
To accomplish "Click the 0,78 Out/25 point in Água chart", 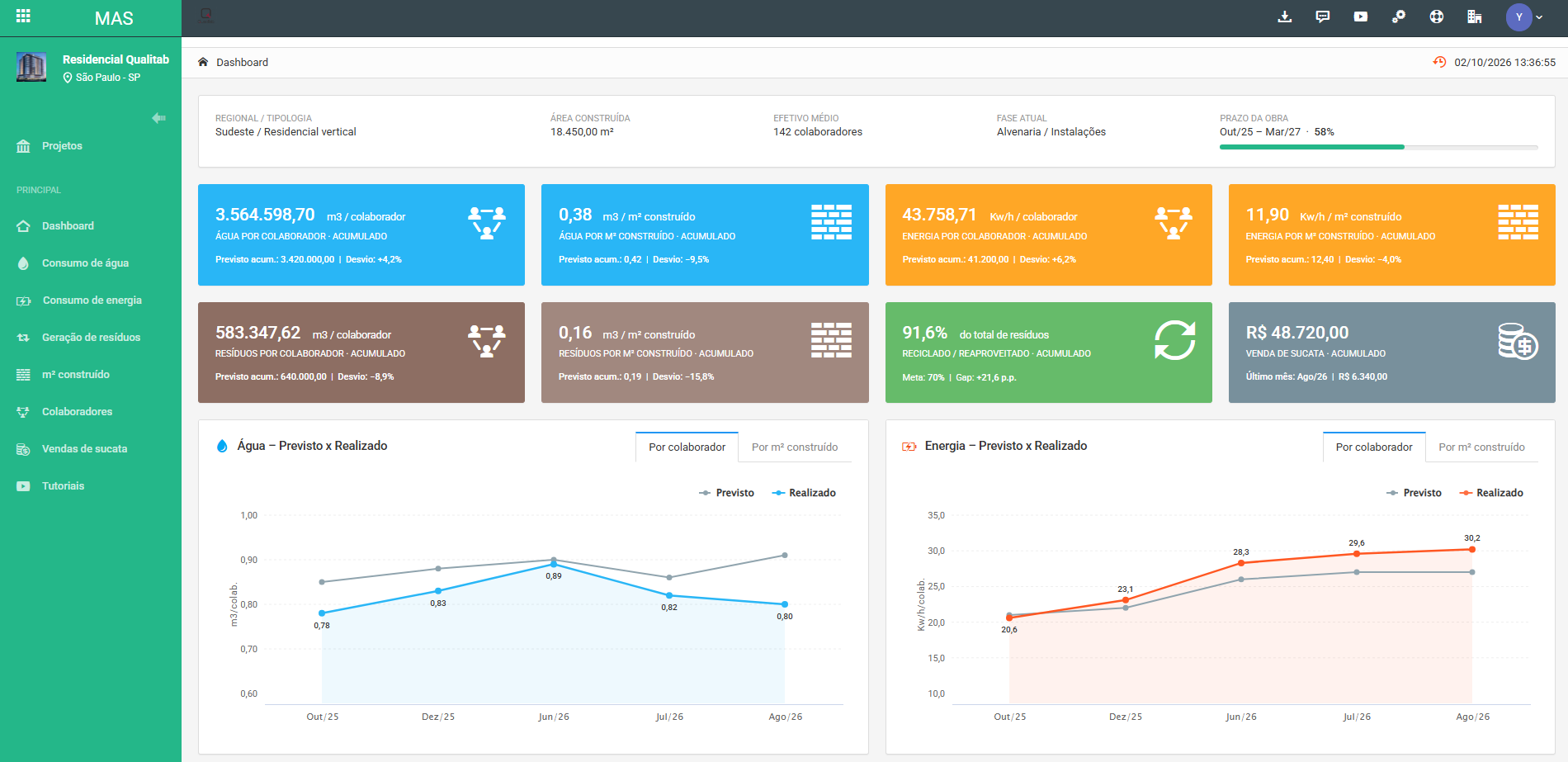I will tap(322, 613).
